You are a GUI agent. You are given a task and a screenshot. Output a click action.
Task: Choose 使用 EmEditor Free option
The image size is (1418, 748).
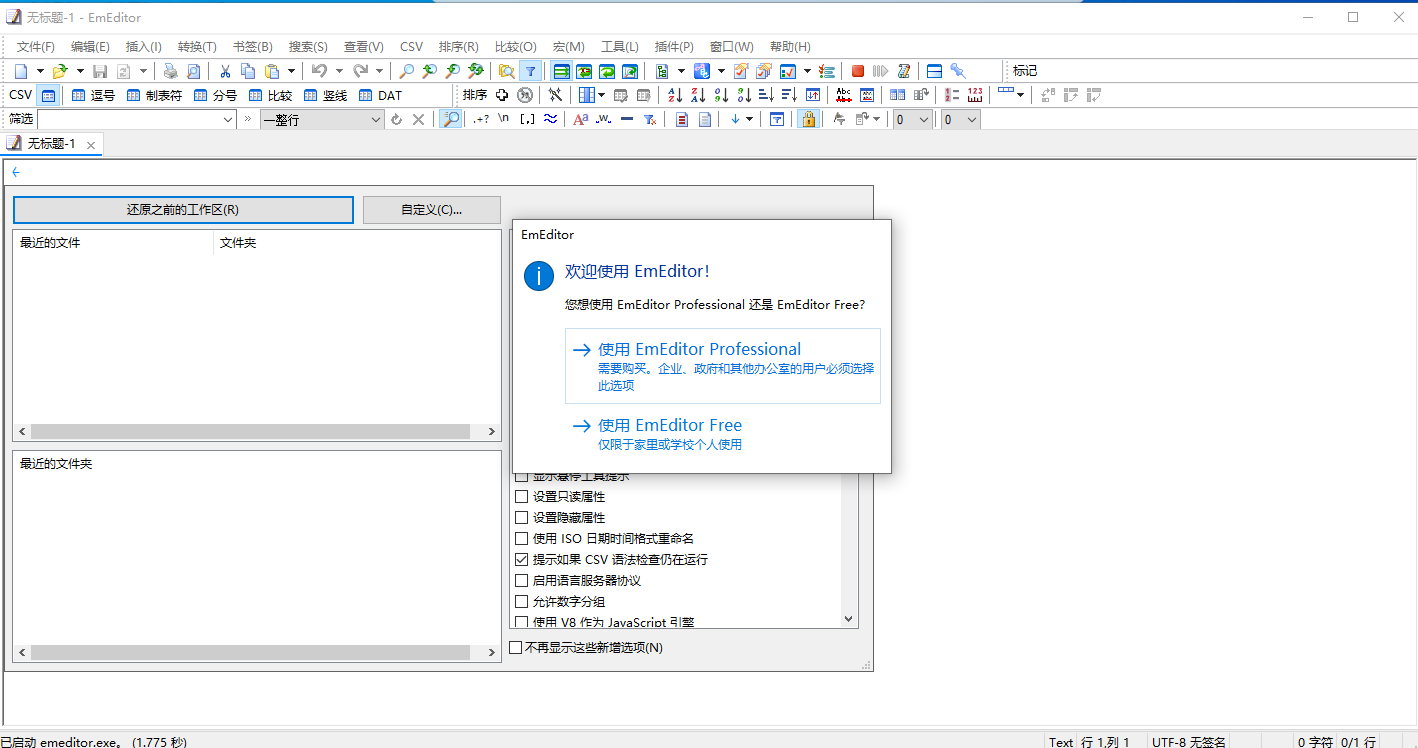(x=669, y=425)
